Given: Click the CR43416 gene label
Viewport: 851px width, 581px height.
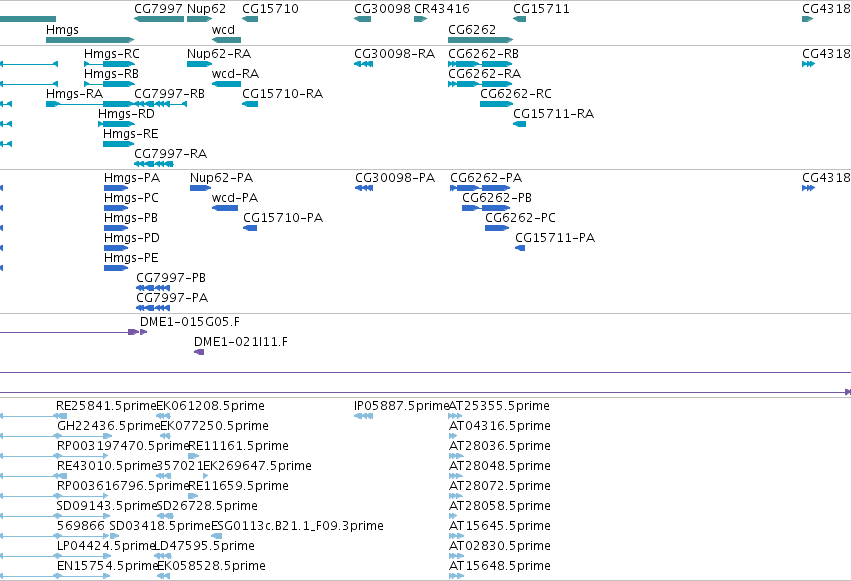Looking at the screenshot, I should tap(442, 9).
